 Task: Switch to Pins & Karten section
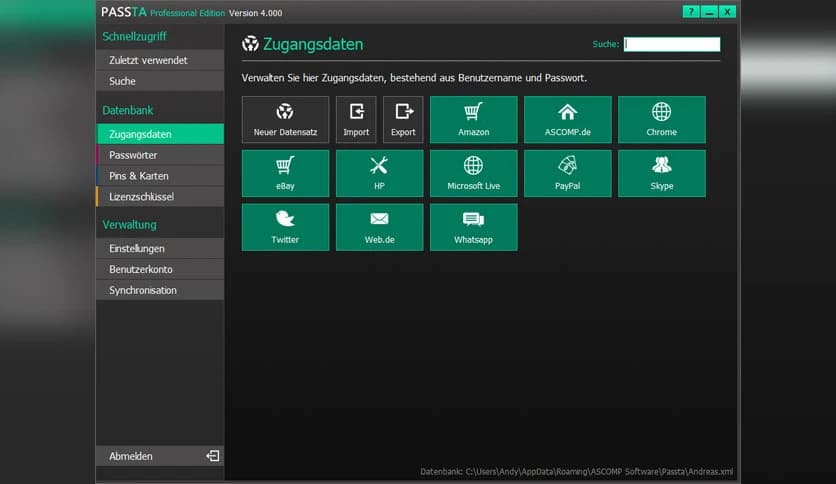[x=160, y=176]
